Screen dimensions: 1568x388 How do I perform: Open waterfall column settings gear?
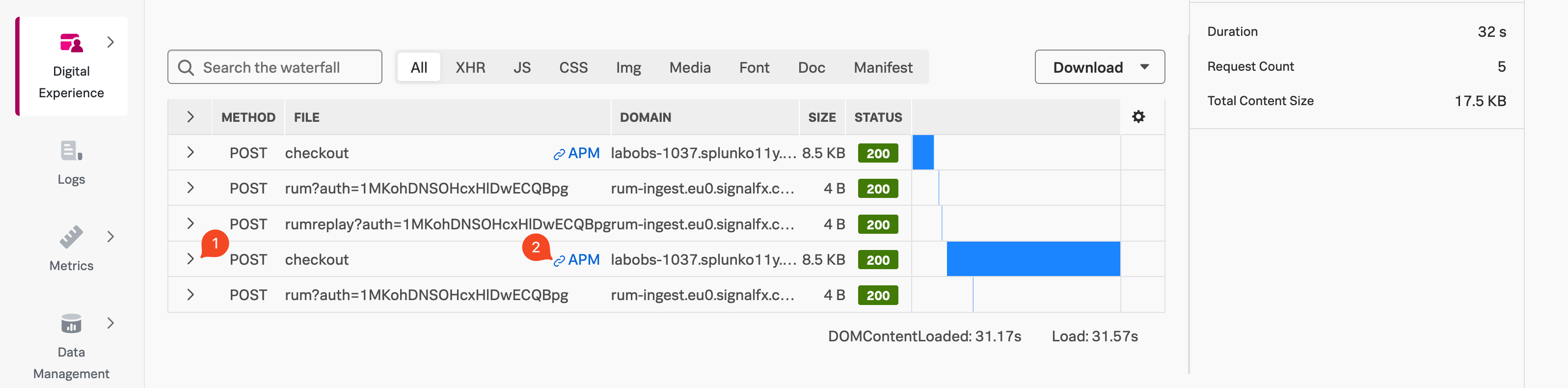point(1138,117)
